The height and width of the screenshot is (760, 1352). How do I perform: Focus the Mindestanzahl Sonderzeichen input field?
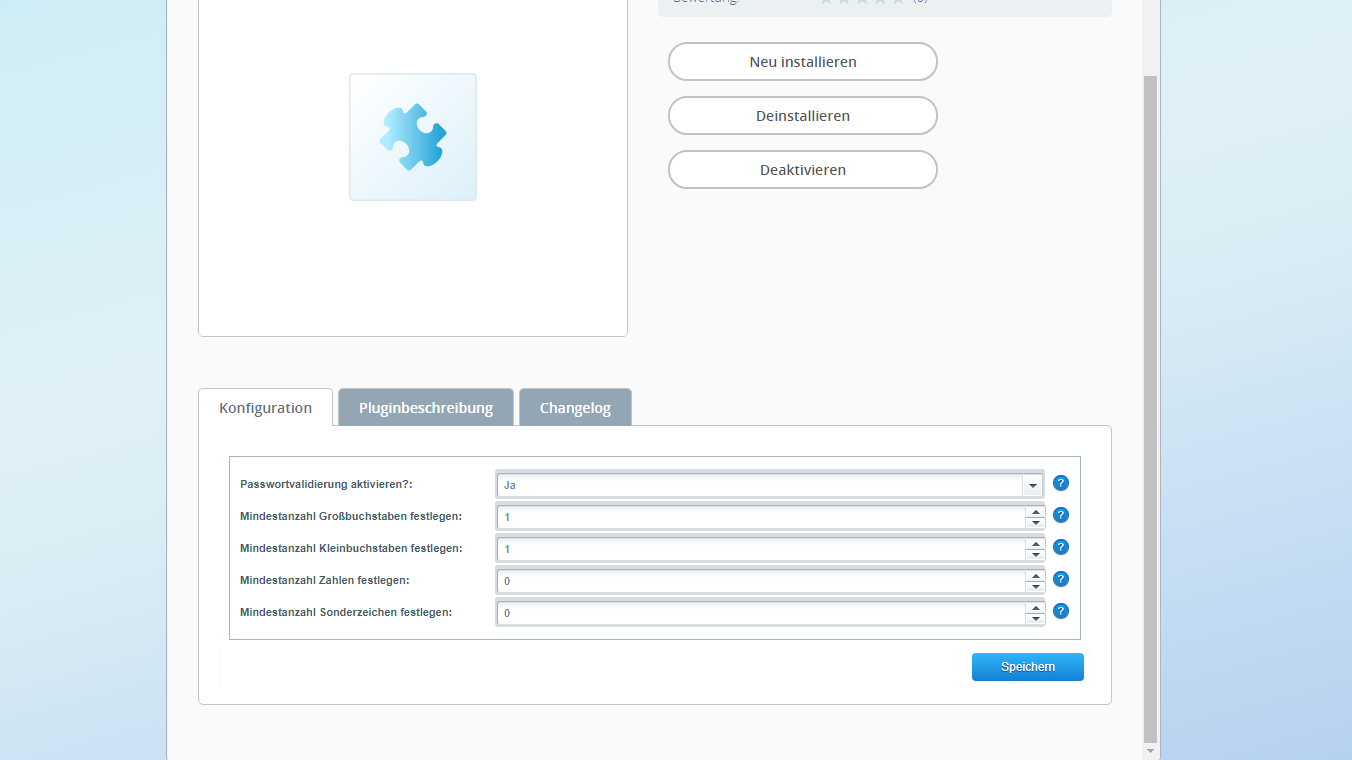[x=761, y=613]
